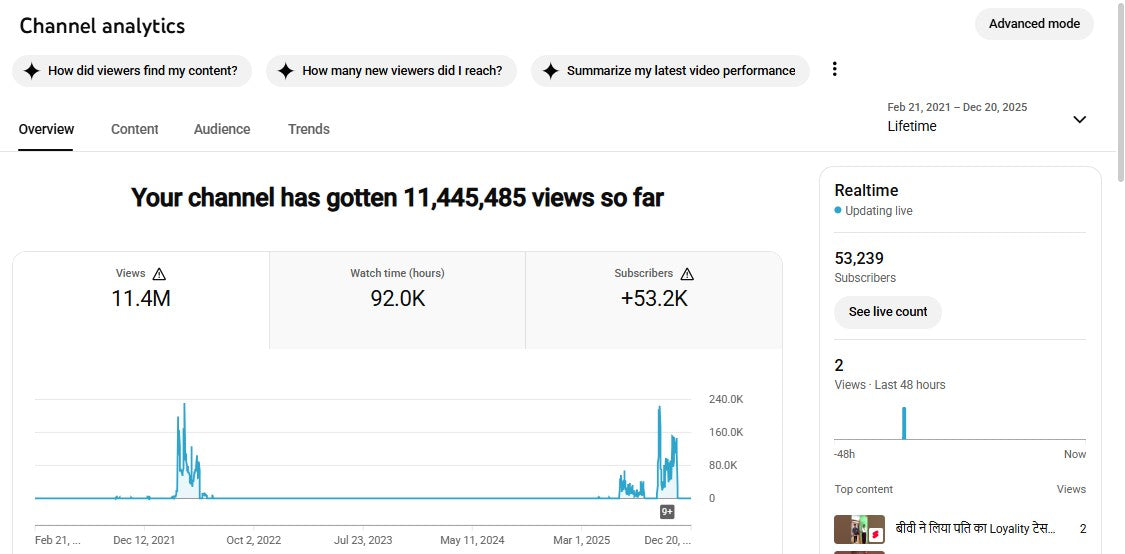The width and height of the screenshot is (1125, 554).
Task: Switch to the Content tab
Action: point(135,129)
